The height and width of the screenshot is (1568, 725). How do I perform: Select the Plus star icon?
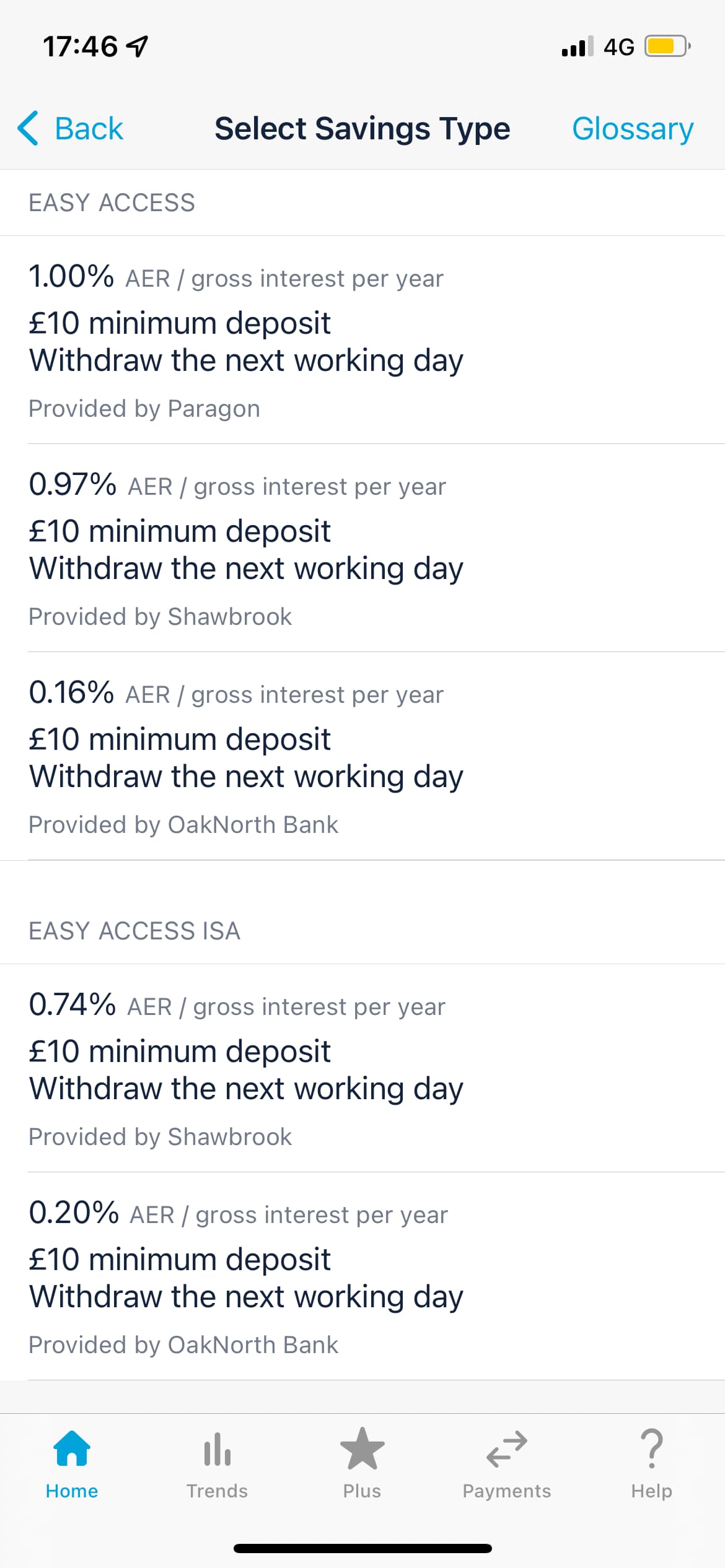[x=362, y=1448]
